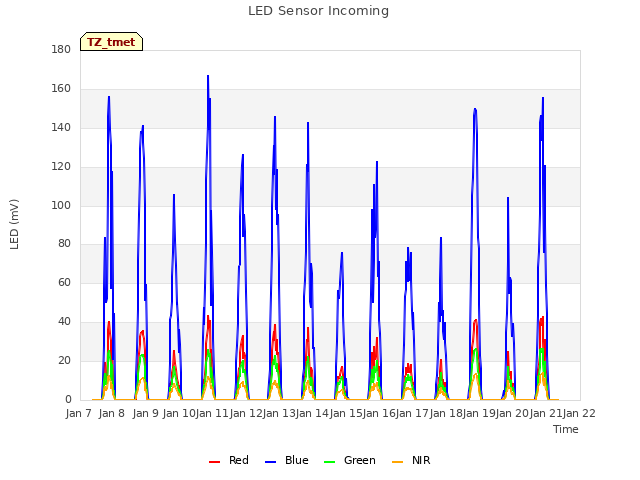The height and width of the screenshot is (480, 640).
Task: Click the chart title LED Sensor Incoming
Action: 318,11
